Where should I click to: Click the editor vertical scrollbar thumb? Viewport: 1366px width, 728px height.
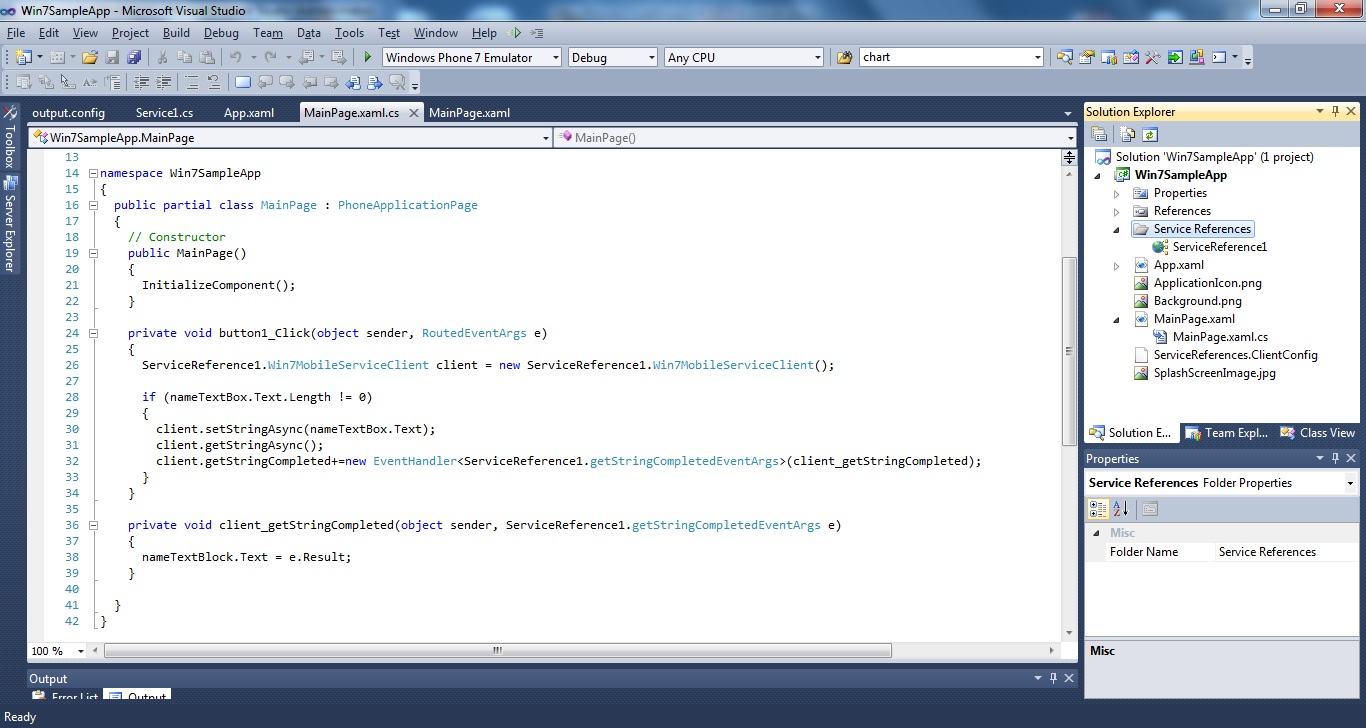pyautogui.click(x=1069, y=351)
